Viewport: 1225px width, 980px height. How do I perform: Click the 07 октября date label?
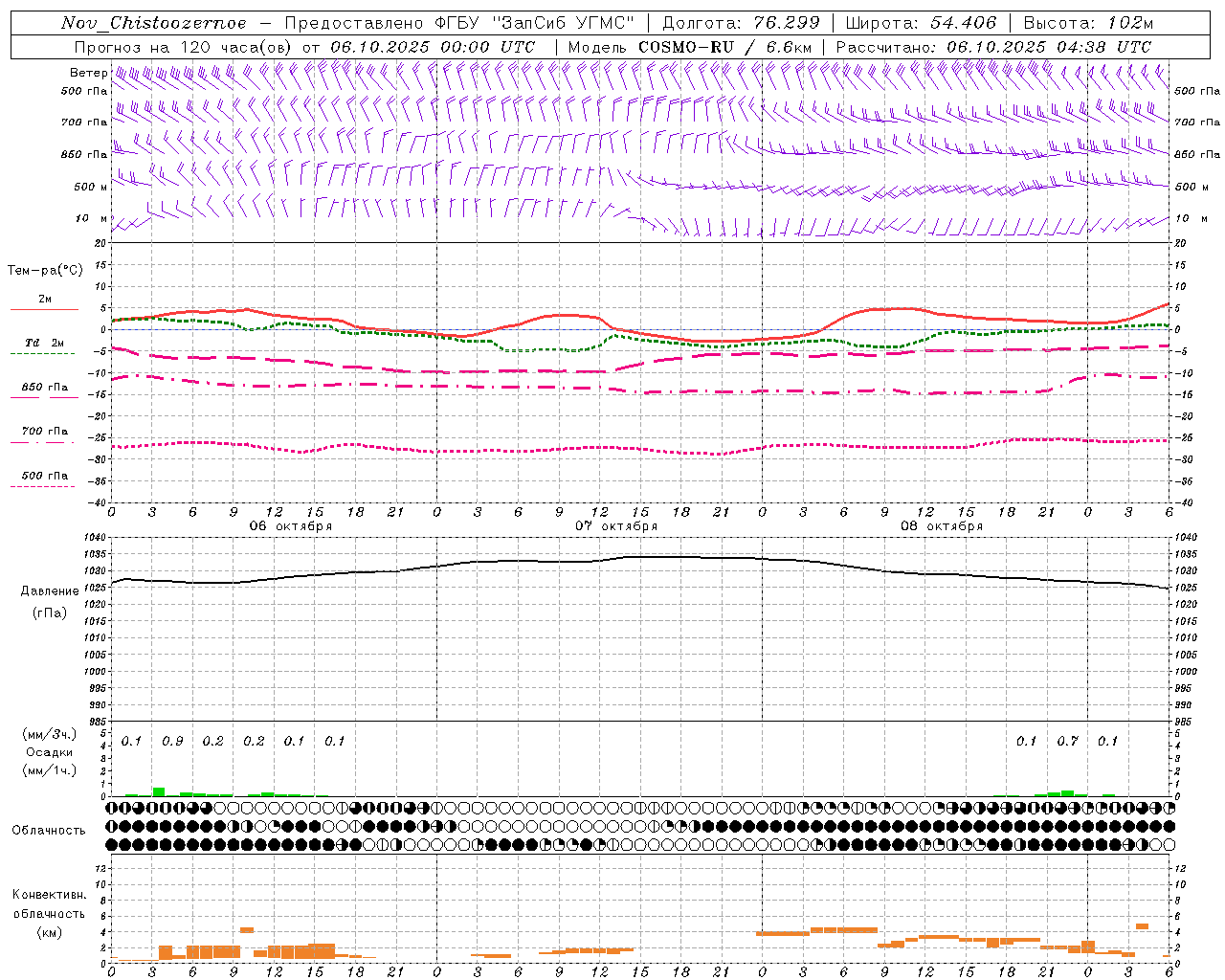pyautogui.click(x=616, y=526)
